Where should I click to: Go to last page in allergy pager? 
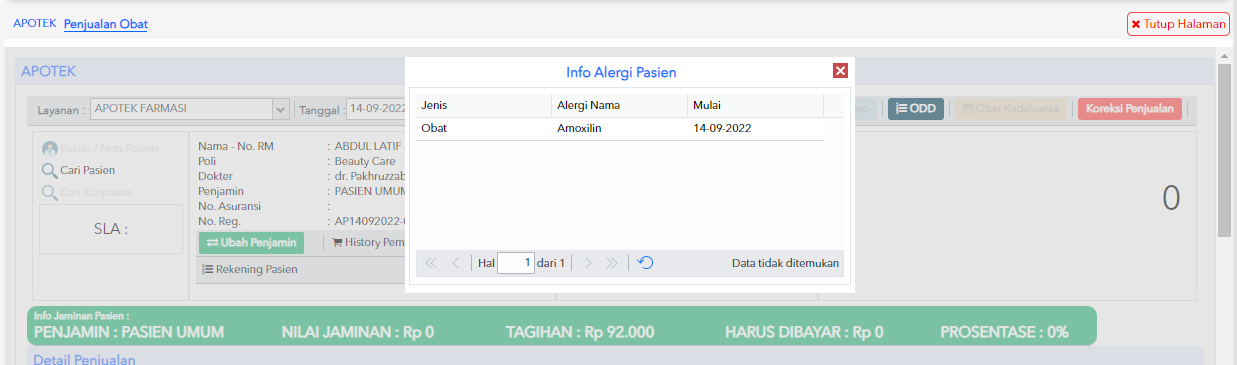point(612,263)
